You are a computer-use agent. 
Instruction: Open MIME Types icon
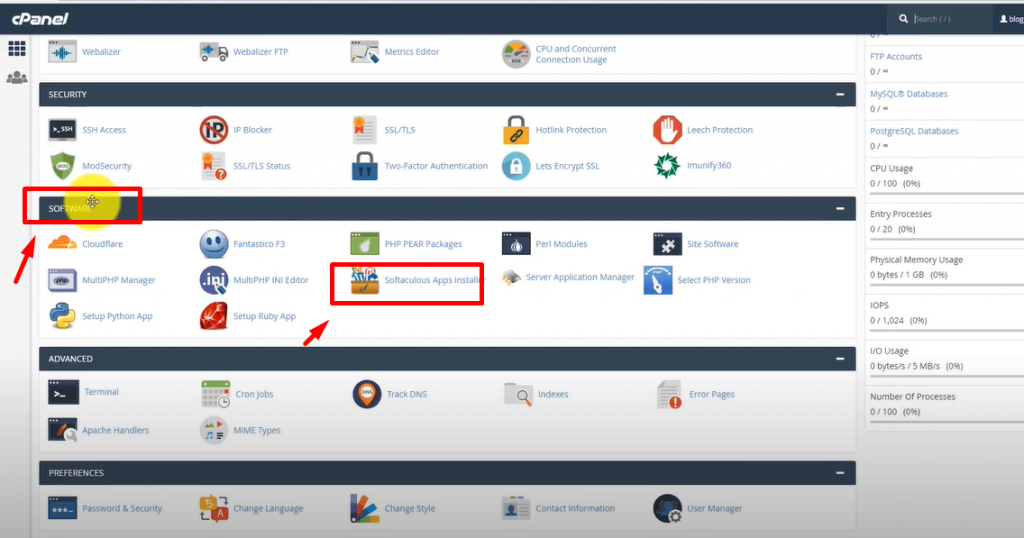pos(214,430)
